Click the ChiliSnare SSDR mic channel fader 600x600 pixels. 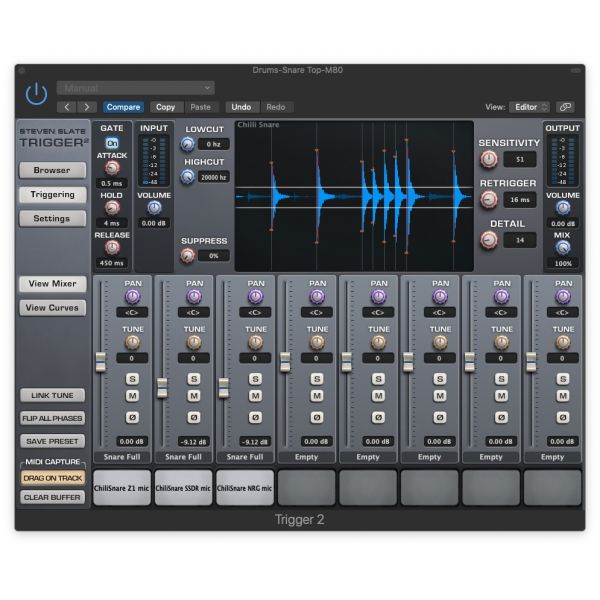(162, 387)
